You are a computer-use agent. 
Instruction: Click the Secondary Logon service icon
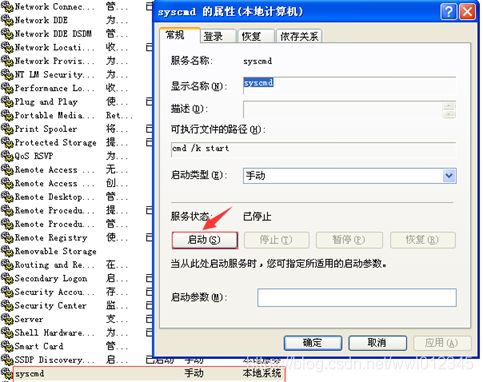coord(7,278)
